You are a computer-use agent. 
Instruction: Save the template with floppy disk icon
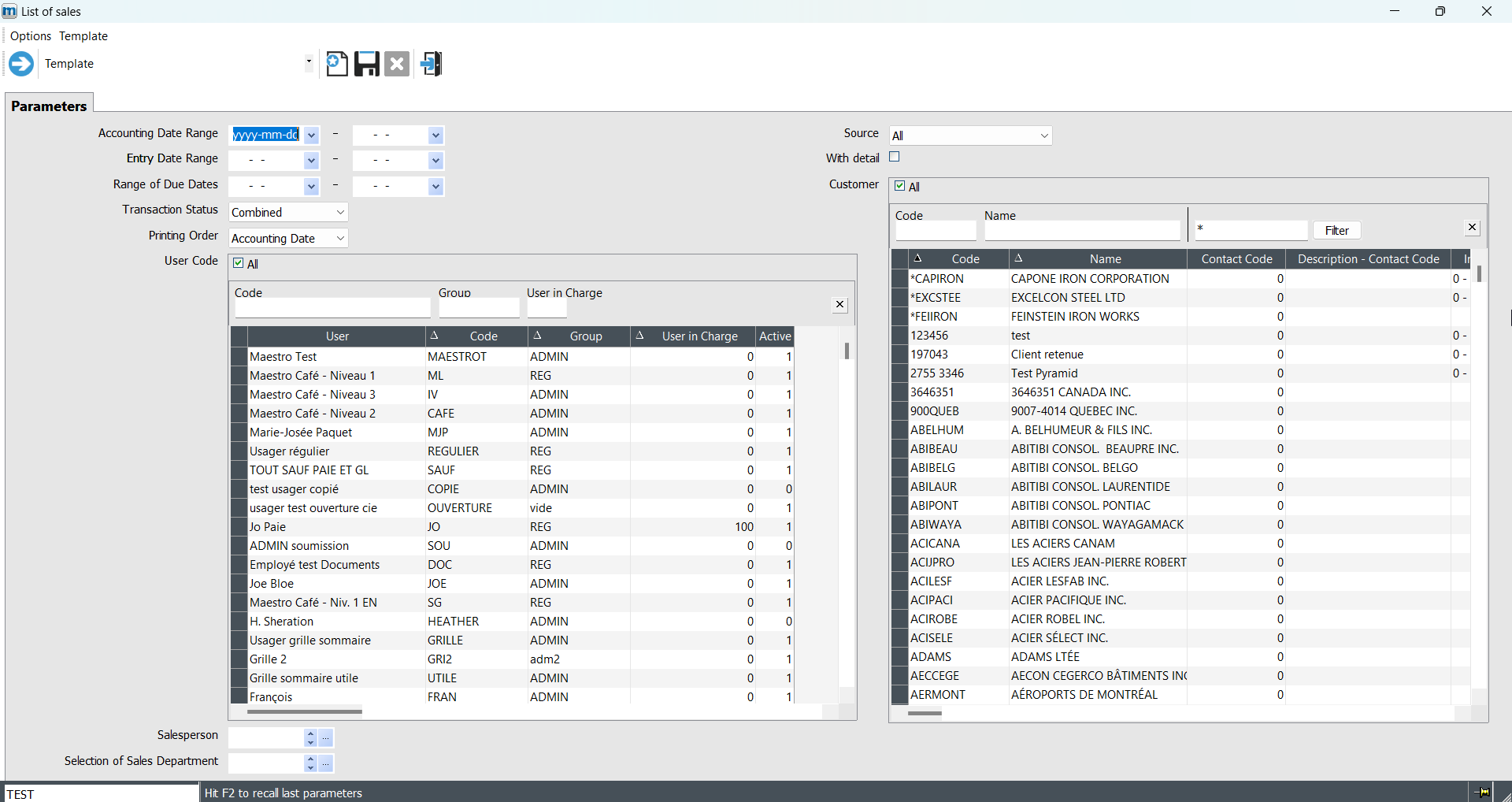367,64
